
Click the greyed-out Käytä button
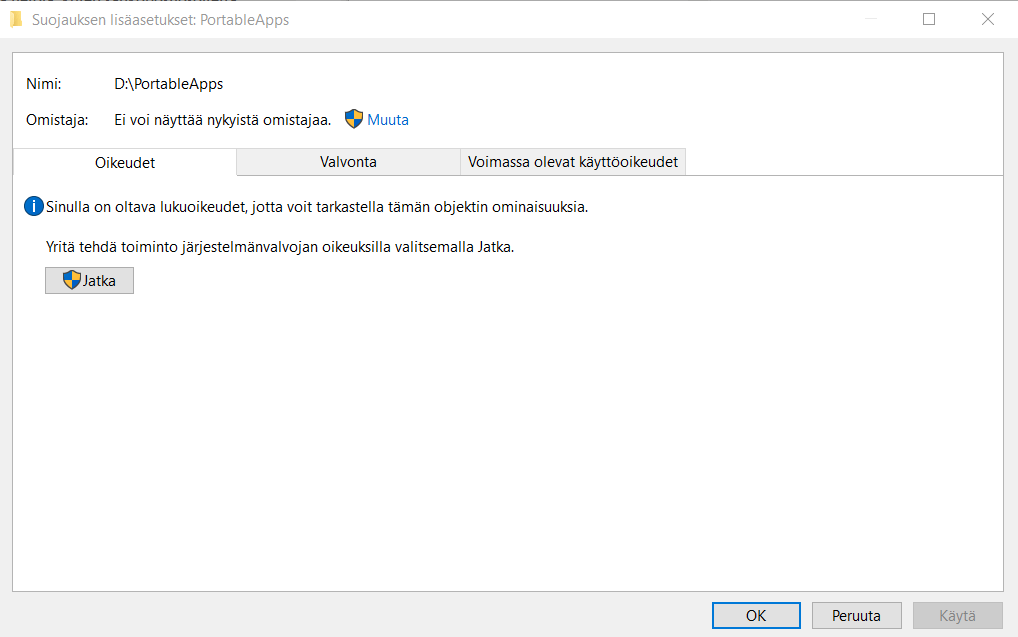[958, 616]
